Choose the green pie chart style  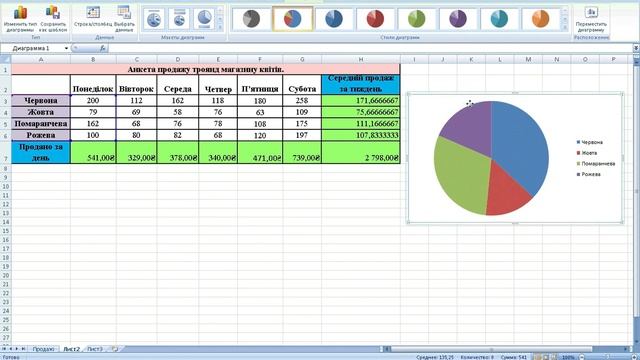[417, 19]
